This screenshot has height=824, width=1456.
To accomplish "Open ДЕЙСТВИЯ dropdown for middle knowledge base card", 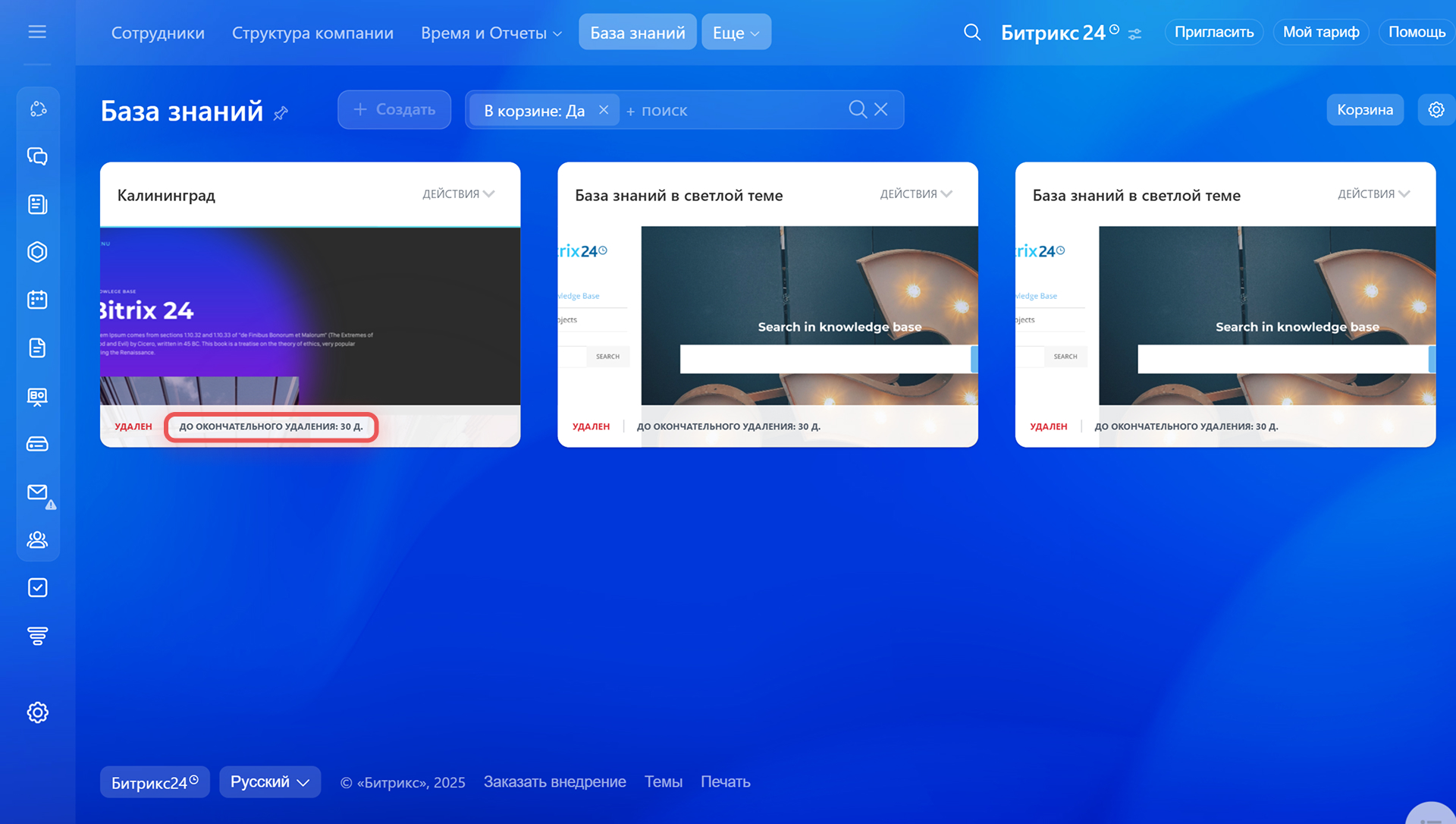I will point(916,194).
